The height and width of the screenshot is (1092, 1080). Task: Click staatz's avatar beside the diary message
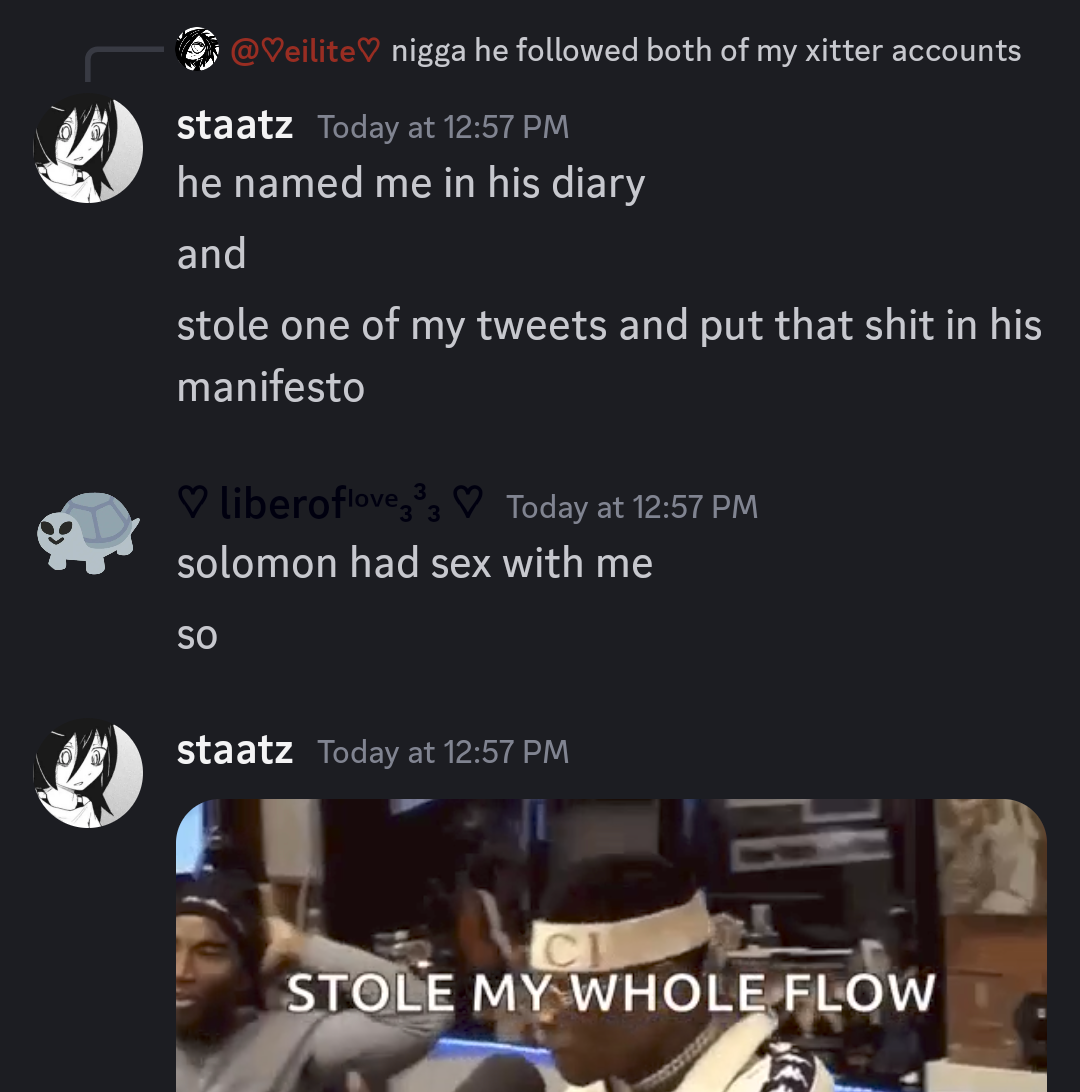(89, 149)
